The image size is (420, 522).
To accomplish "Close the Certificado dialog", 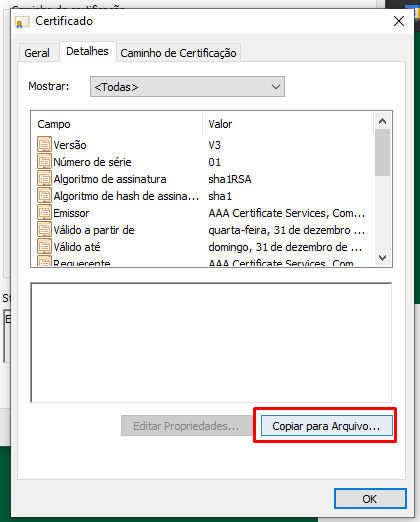I will pos(399,21).
